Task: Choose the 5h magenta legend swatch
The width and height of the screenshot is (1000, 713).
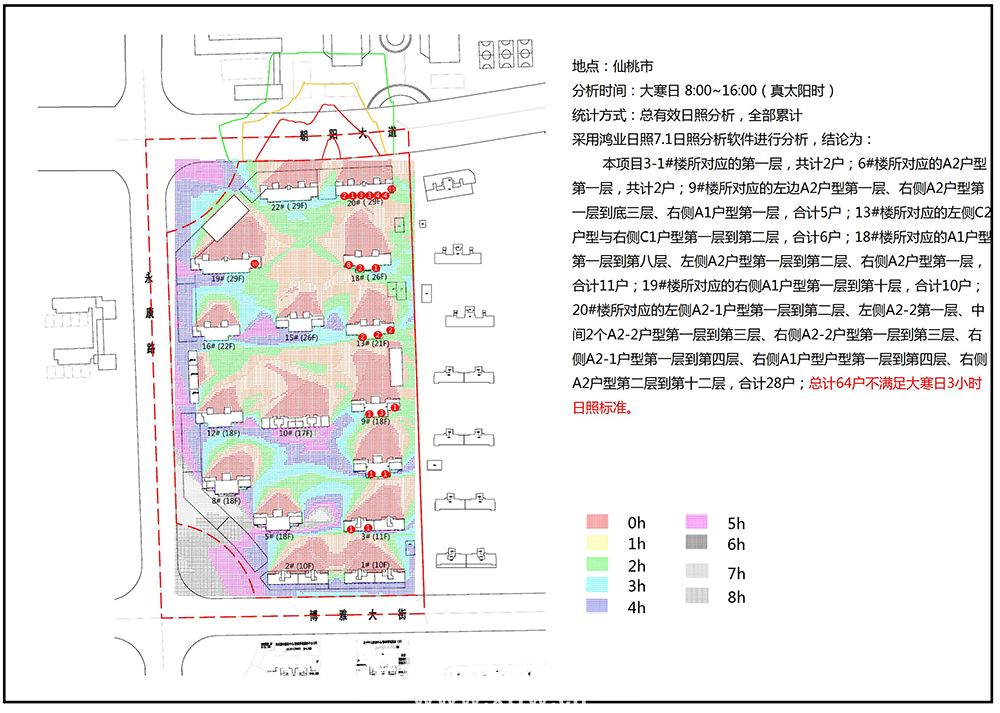Action: (696, 522)
